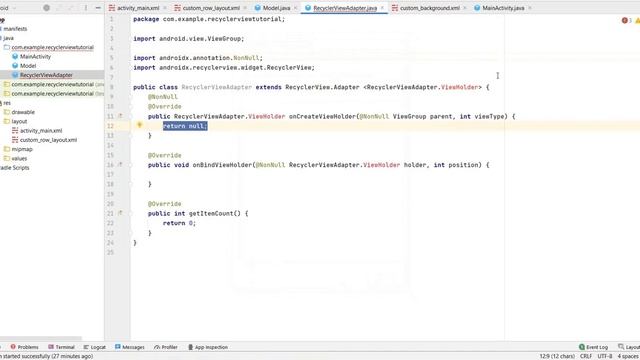This screenshot has width=640, height=360.
Task: Close the Model.java tab
Action: point(296,8)
